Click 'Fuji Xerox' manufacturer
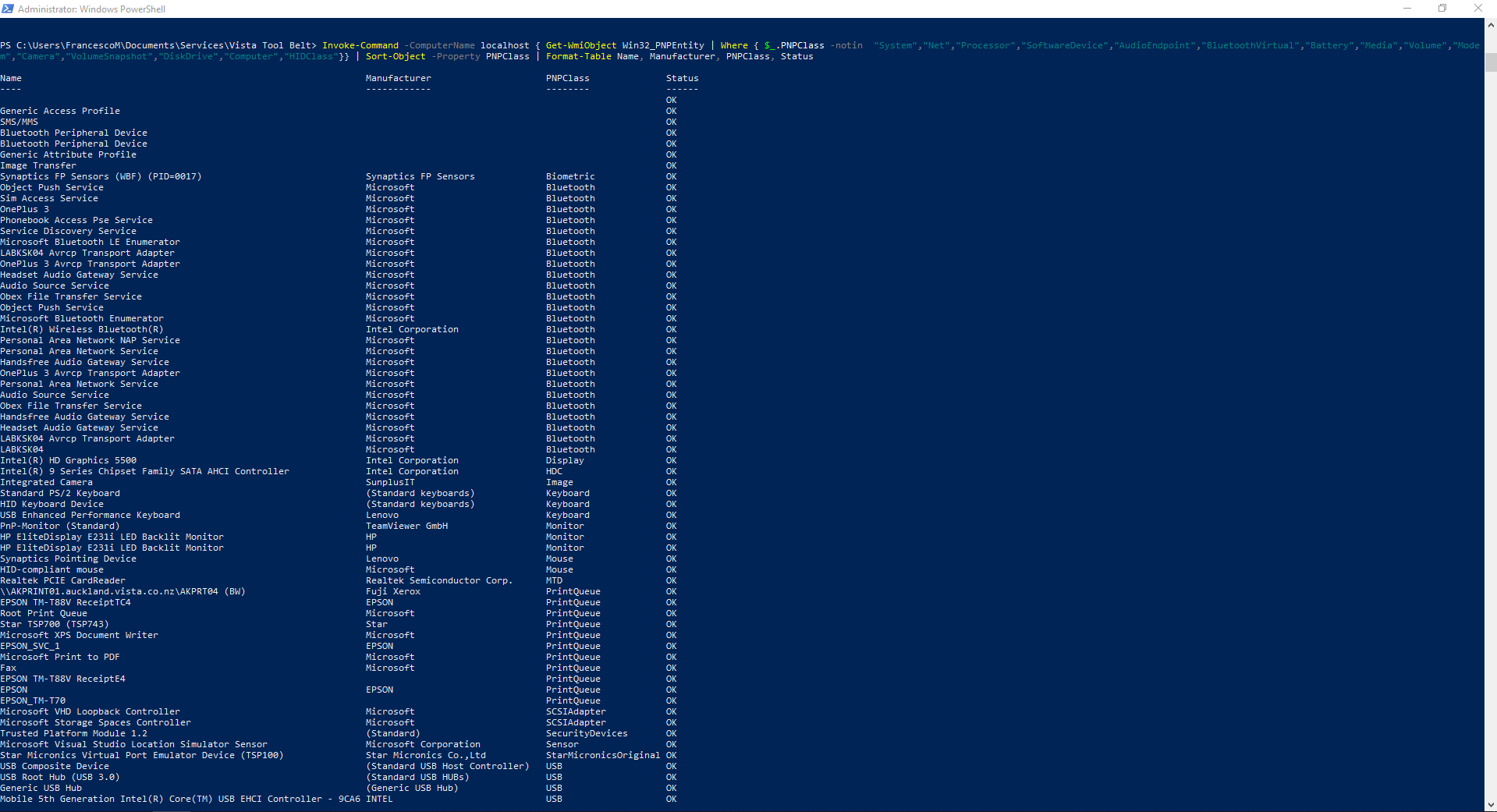Screen dimensions: 1497x812 [x=393, y=591]
